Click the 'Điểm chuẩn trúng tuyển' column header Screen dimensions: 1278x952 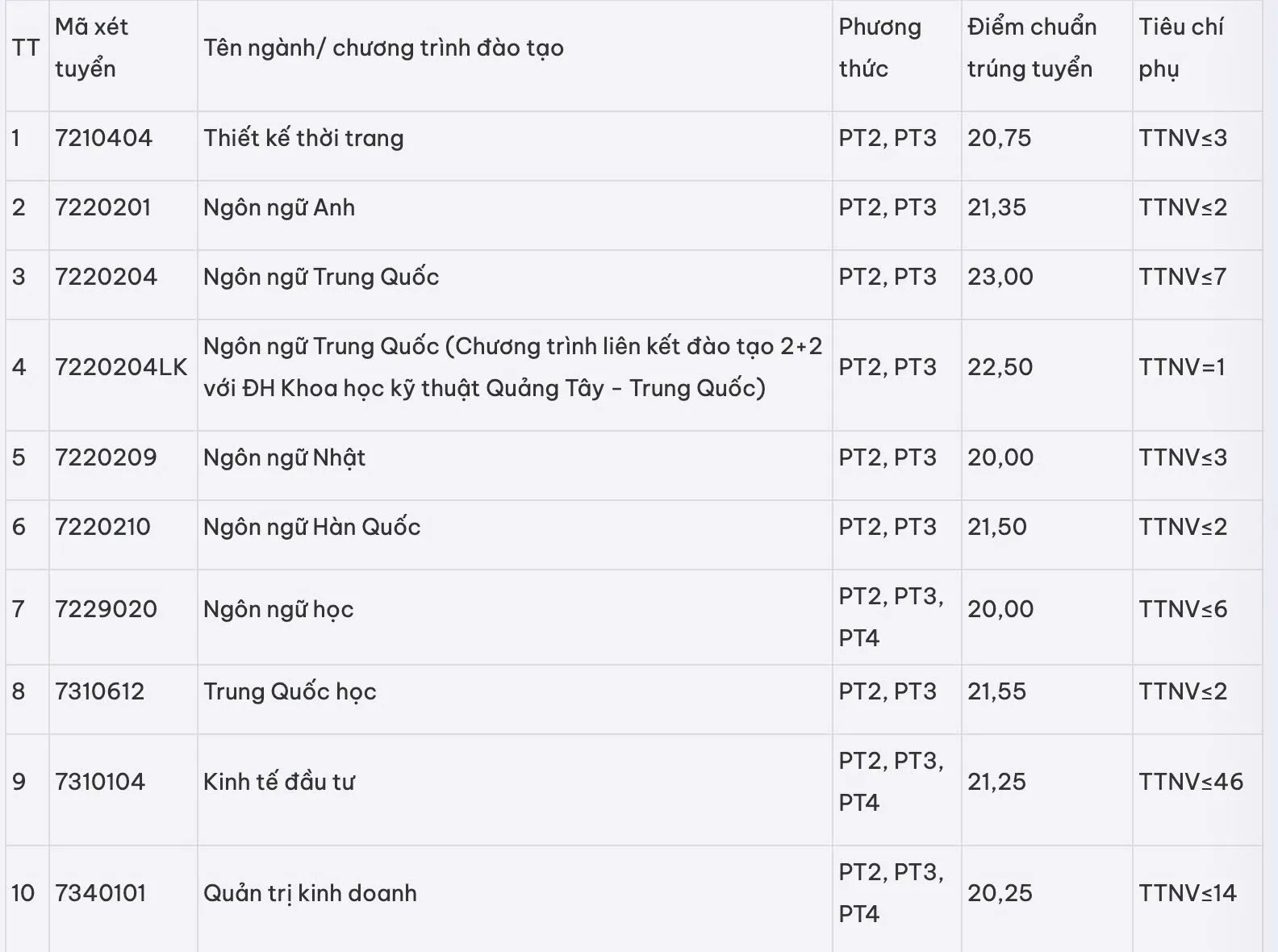click(x=1031, y=48)
